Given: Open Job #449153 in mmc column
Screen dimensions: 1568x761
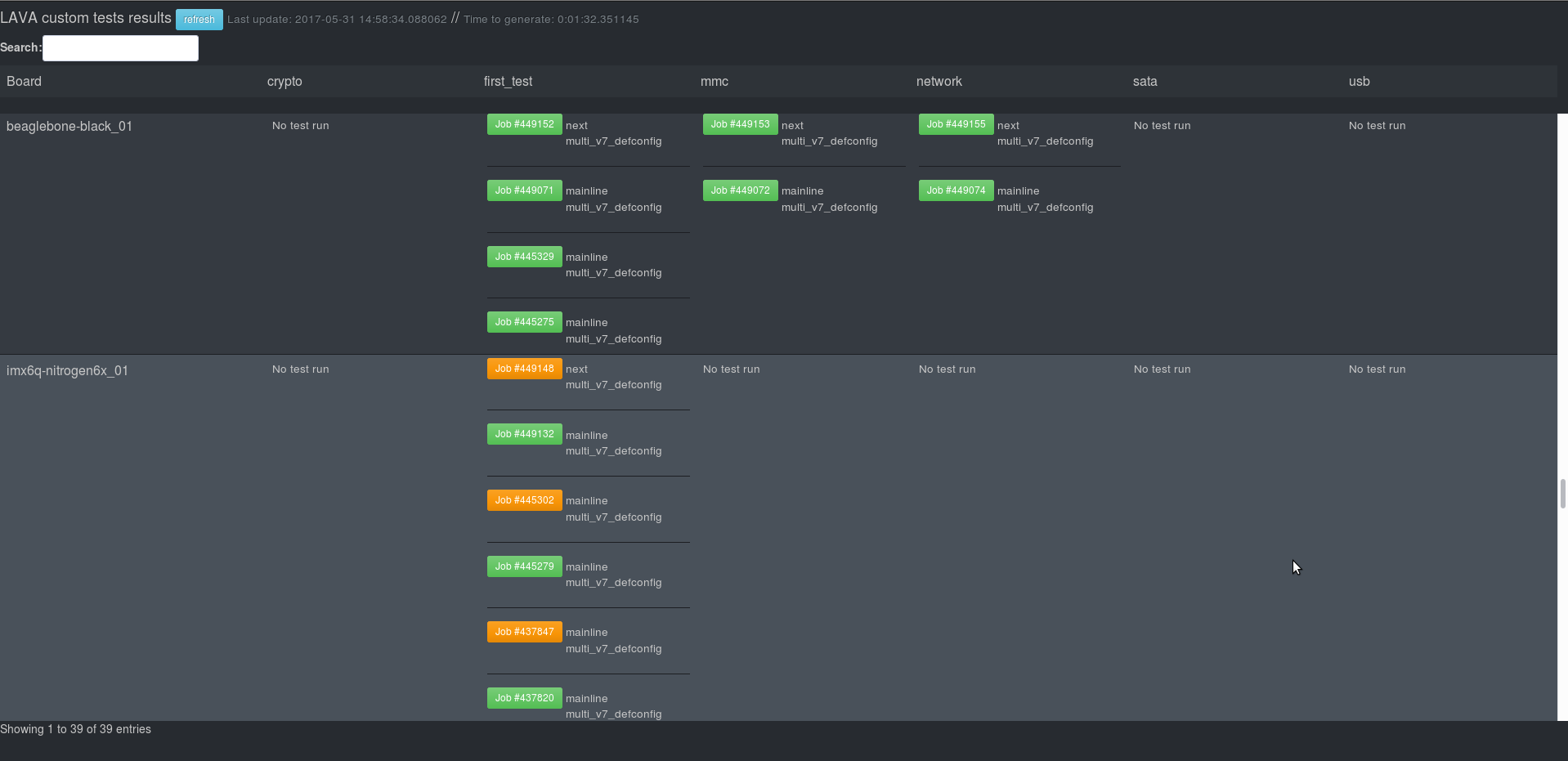Looking at the screenshot, I should click(740, 124).
